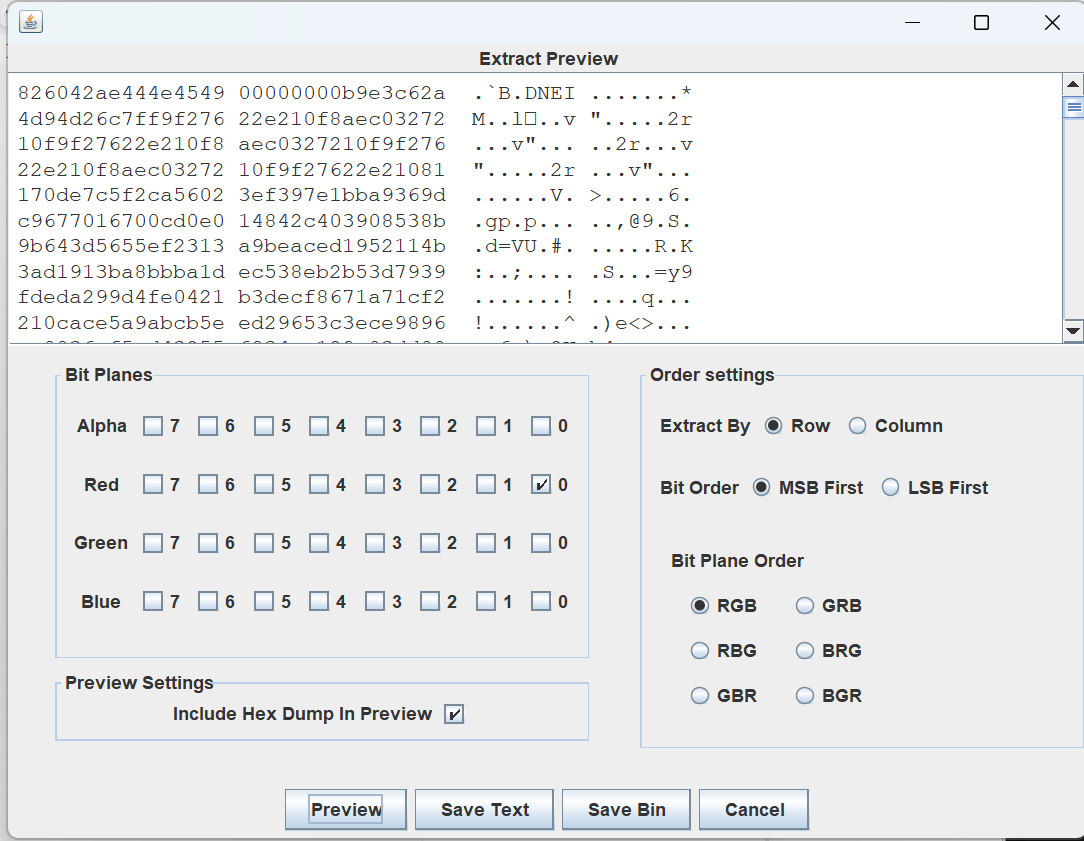This screenshot has height=841, width=1084.
Task: Check Green bit plane 2
Action: click(x=430, y=543)
